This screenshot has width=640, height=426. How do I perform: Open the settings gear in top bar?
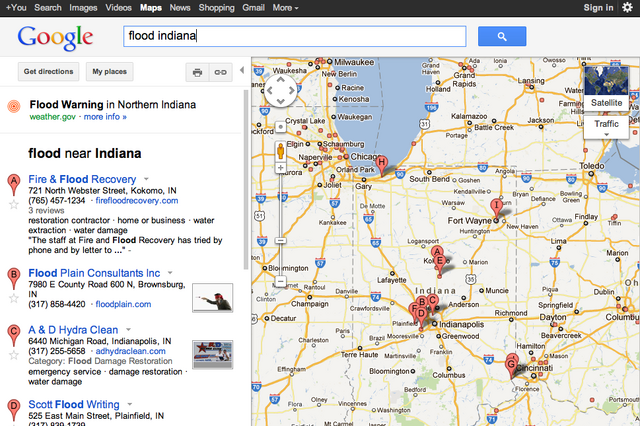(x=627, y=7)
